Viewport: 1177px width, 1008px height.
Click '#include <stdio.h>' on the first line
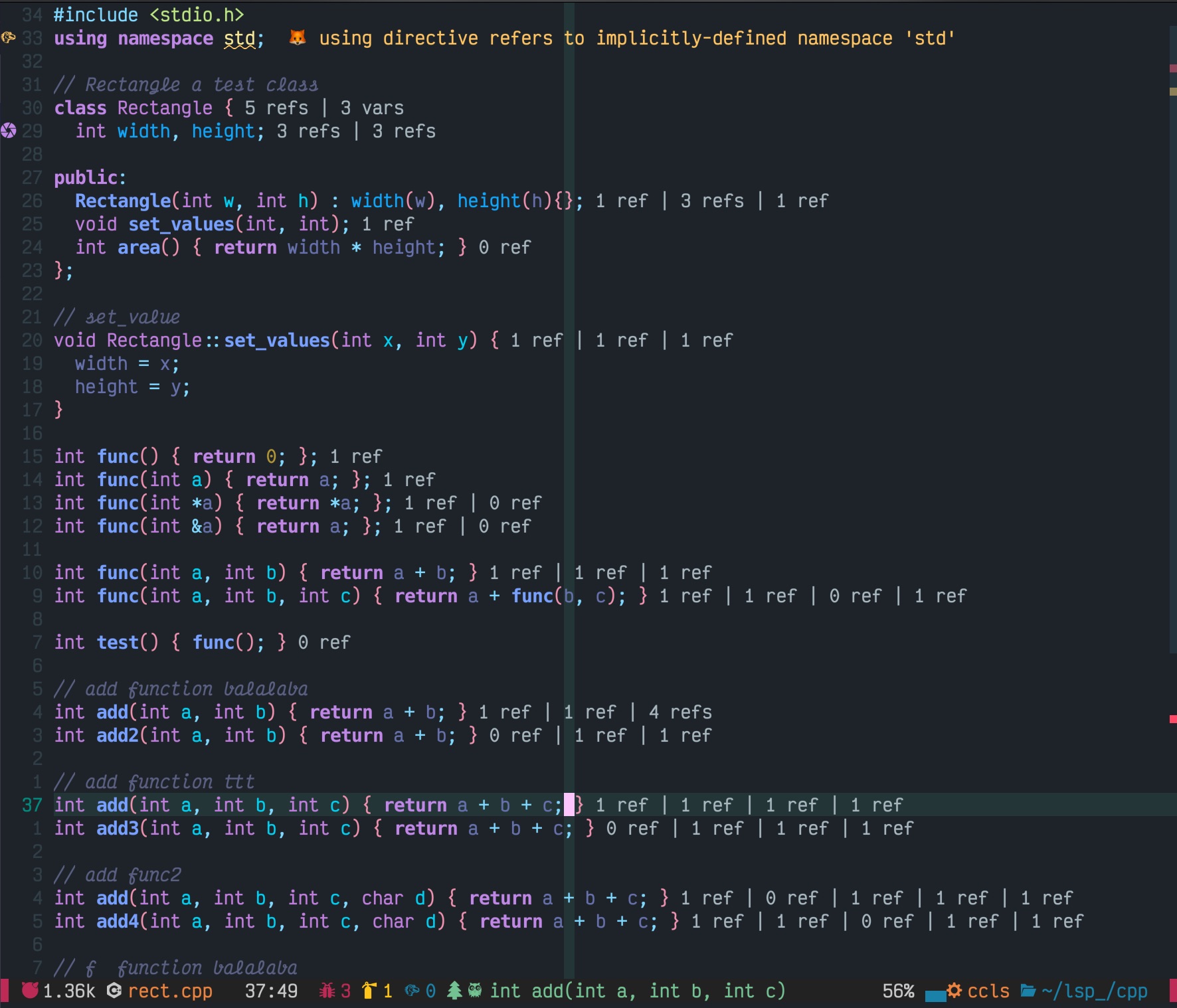[149, 15]
